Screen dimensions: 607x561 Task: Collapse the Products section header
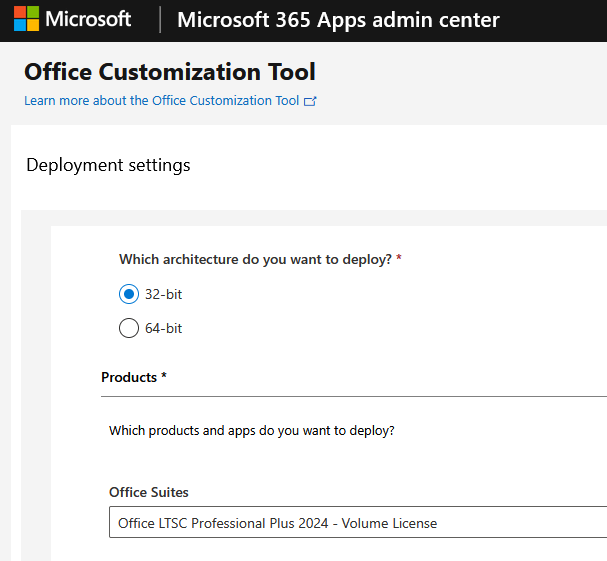click(x=134, y=377)
